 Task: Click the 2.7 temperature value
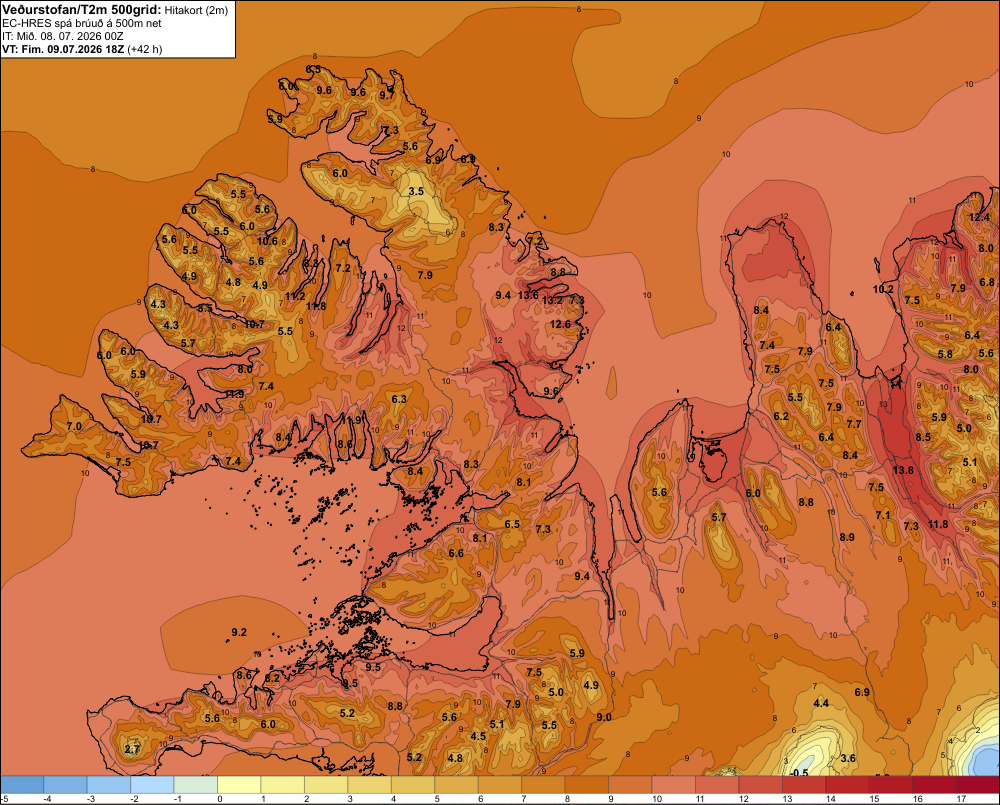132,749
